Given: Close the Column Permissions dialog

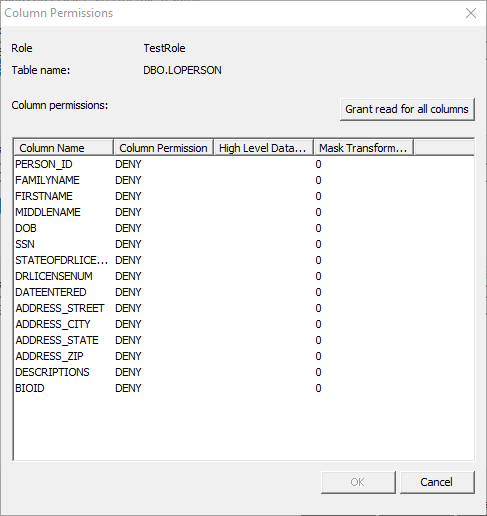Looking at the screenshot, I should coord(471,13).
